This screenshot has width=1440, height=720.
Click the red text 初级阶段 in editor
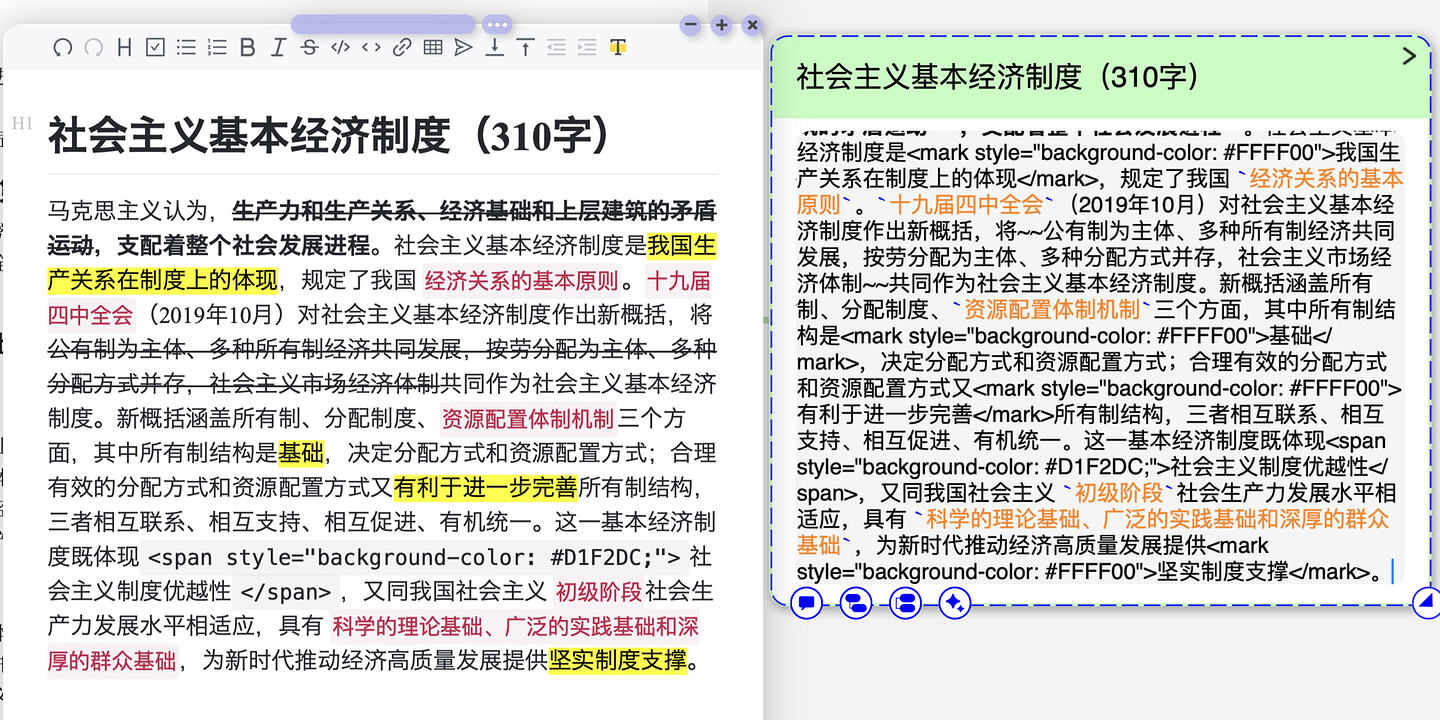point(599,591)
